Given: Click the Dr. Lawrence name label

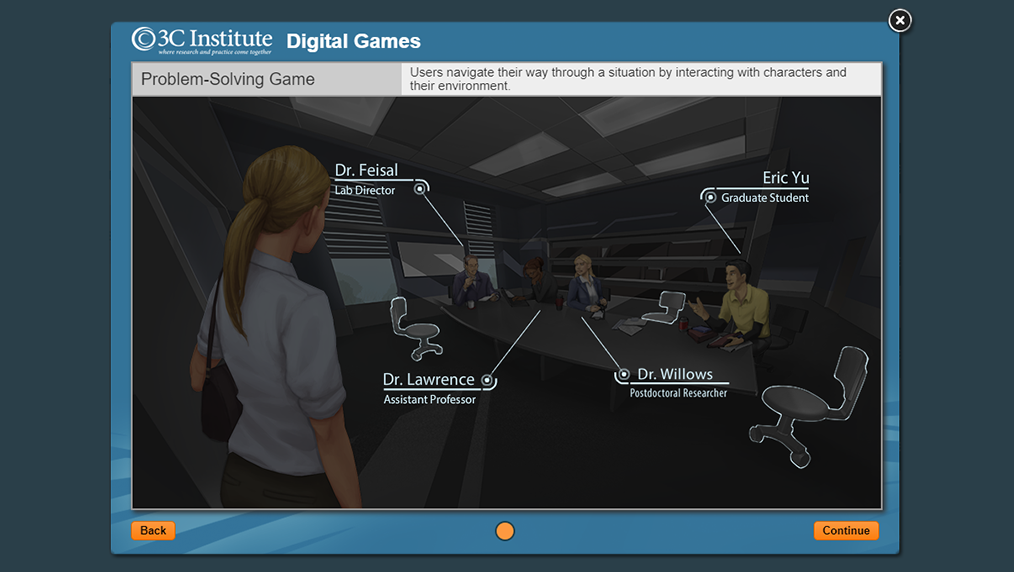Looking at the screenshot, I should point(428,380).
